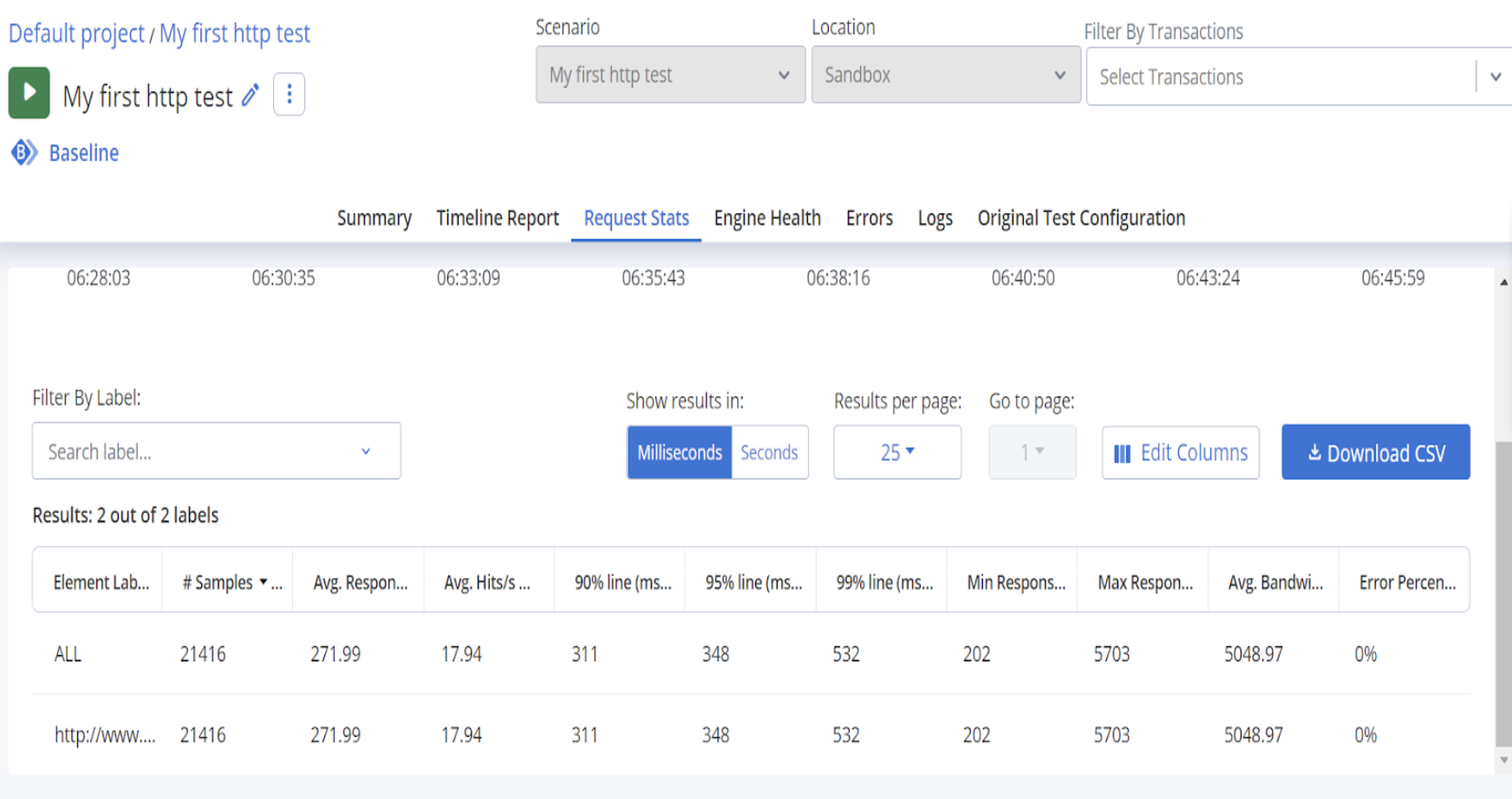The height and width of the screenshot is (799, 1512).
Task: Switch to the Summary tab
Action: [x=375, y=218]
